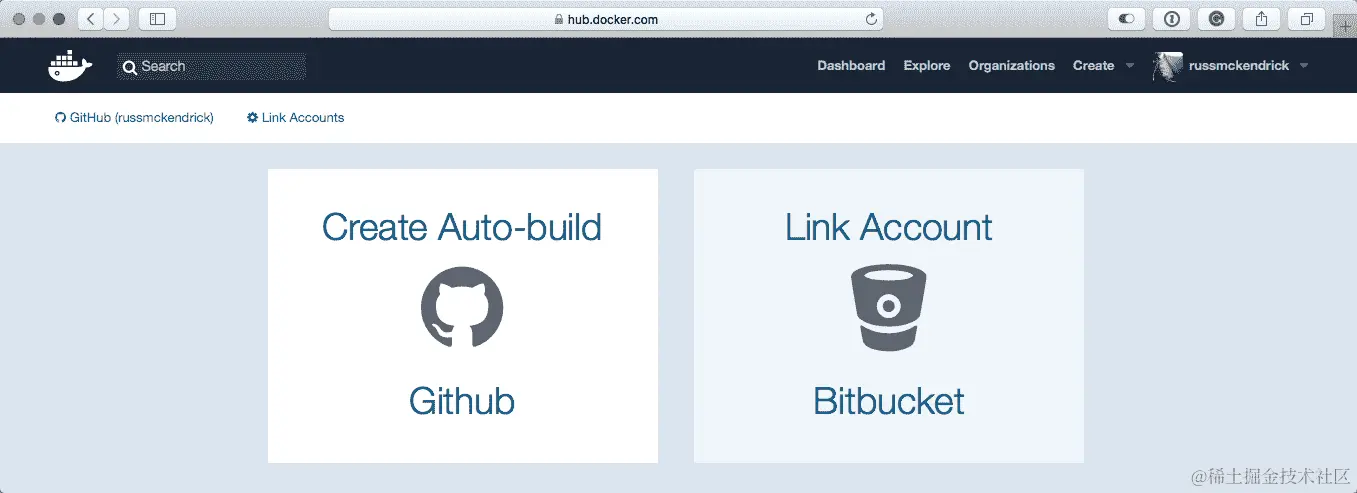
Task: Click the small GitHub icon in subnav
Action: pos(60,118)
